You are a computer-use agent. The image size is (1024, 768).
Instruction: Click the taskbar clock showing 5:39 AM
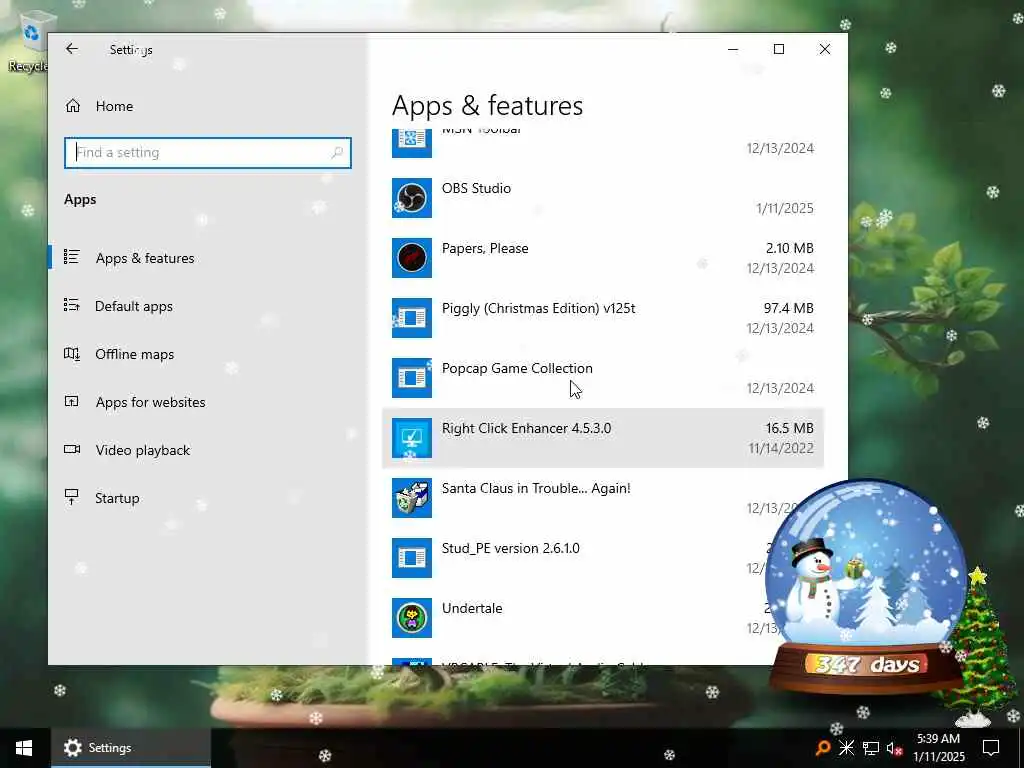tap(938, 748)
